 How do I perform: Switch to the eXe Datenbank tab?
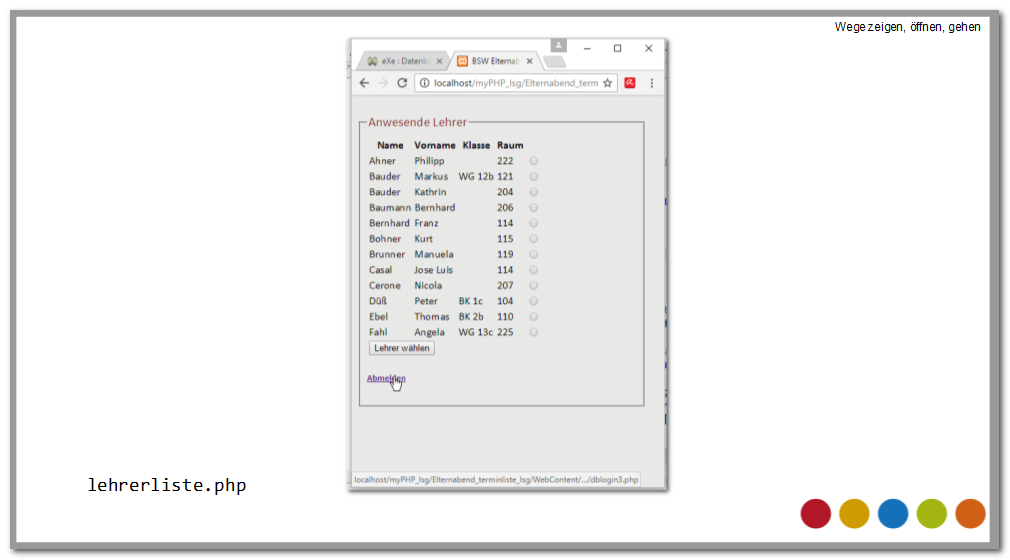point(400,61)
